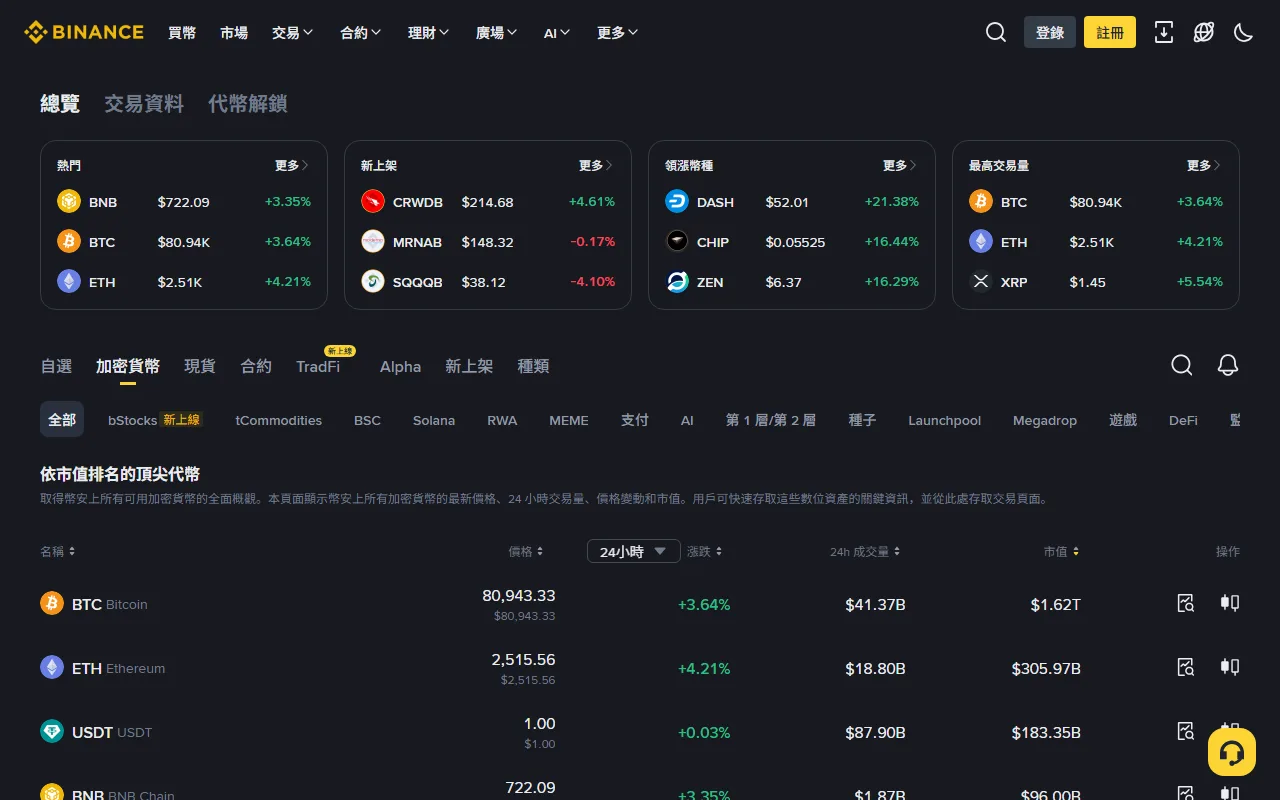The height and width of the screenshot is (800, 1280).
Task: Click BNB coin icon in 熱門 card
Action: 69,201
